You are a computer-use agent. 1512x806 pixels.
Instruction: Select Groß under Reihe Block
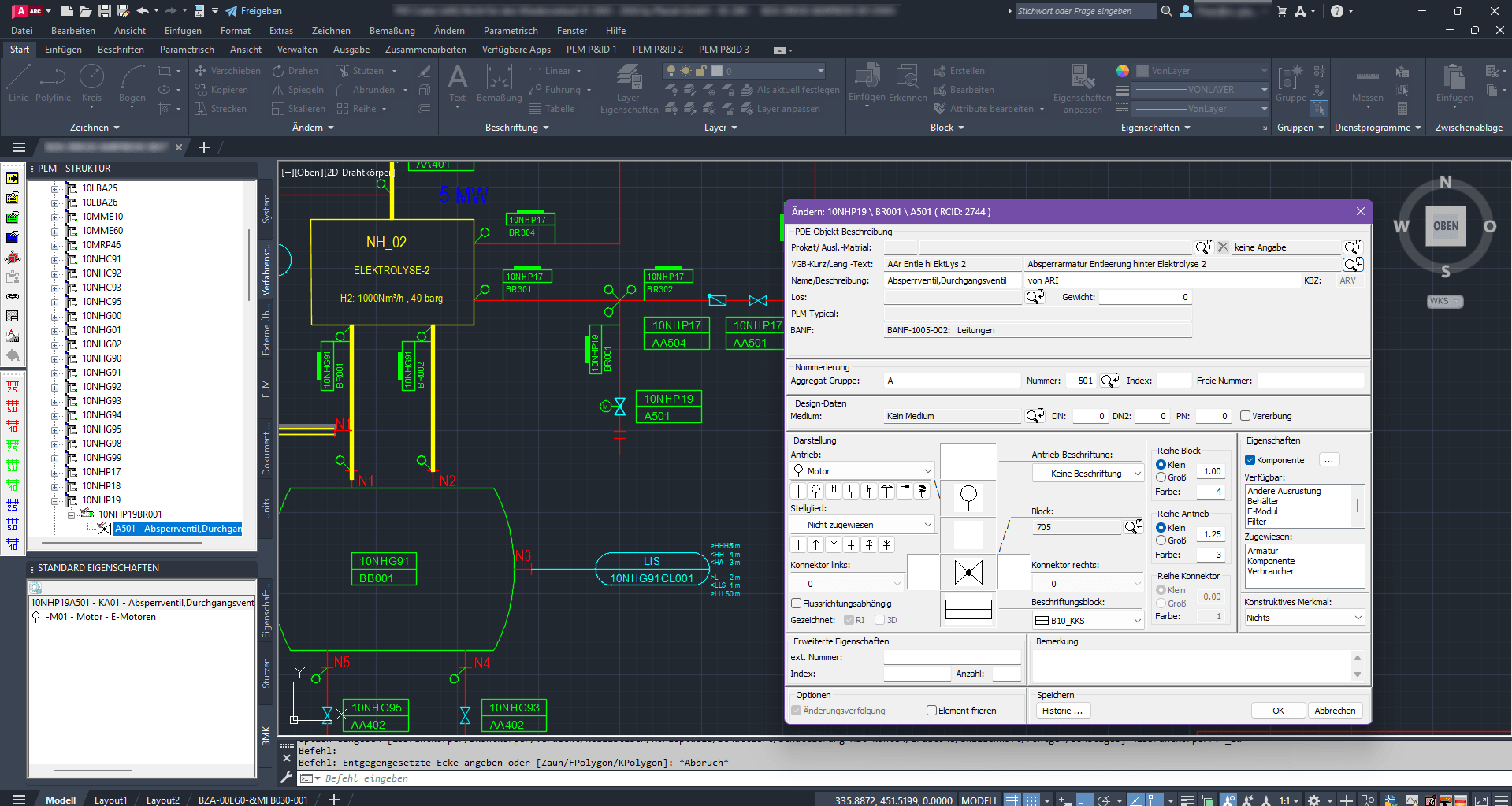1161,477
